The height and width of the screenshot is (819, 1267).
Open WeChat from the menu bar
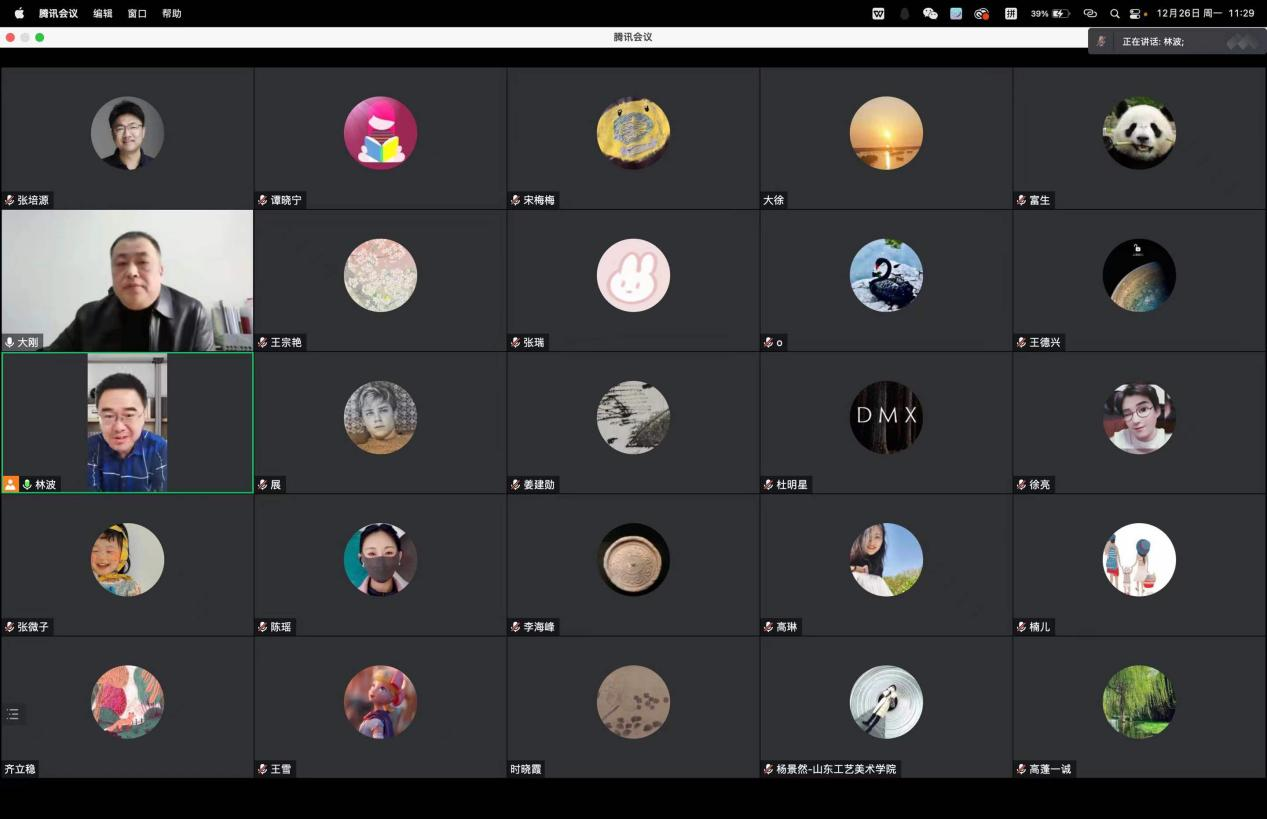click(930, 14)
